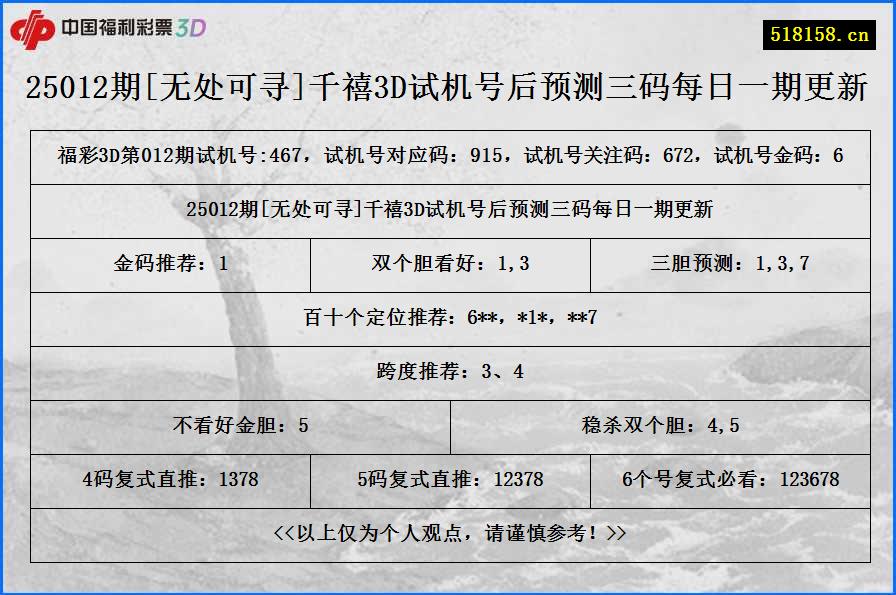
Task: Expand the 百十个定位推荐 row
Action: [448, 319]
